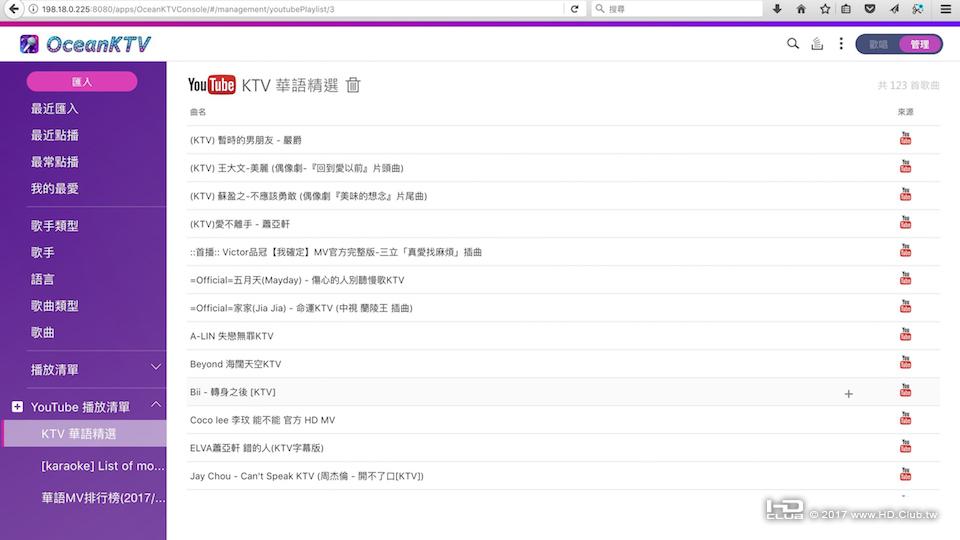Select song Jay Chou - Can't Speak KTV
The height and width of the screenshot is (540, 960).
(307, 476)
